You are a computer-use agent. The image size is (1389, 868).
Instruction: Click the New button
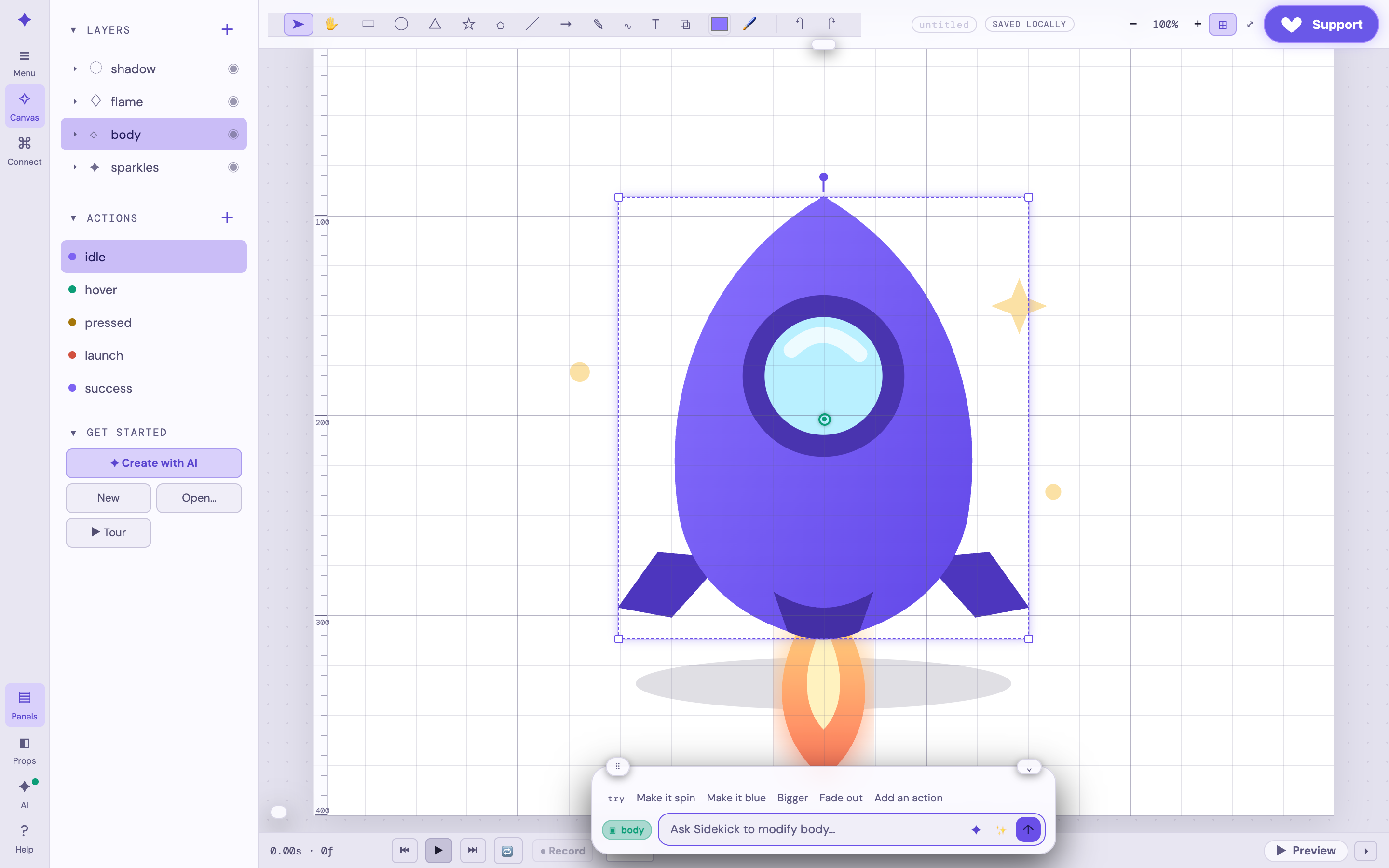click(109, 498)
